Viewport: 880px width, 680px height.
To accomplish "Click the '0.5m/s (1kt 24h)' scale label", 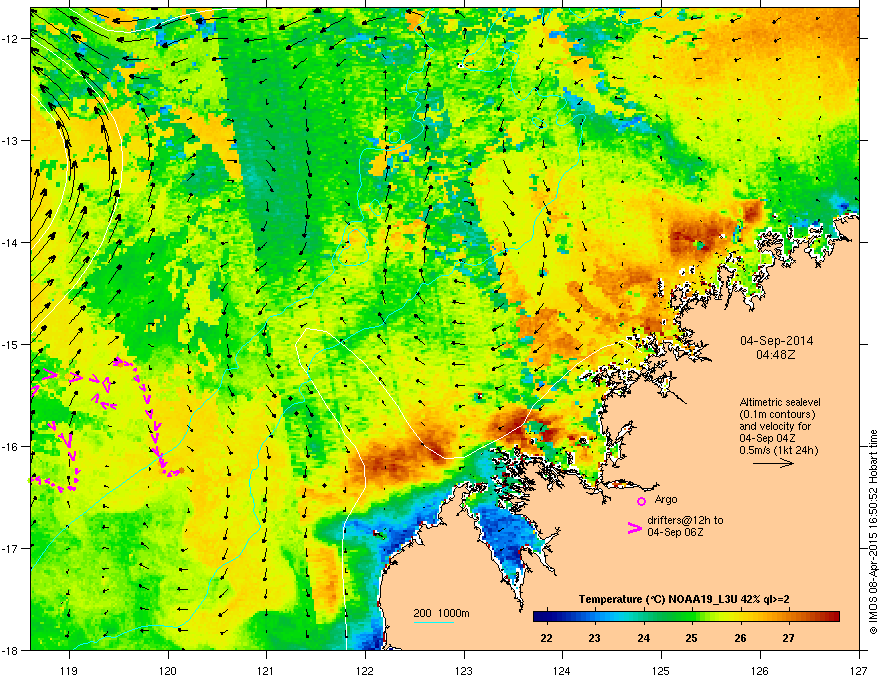I will [x=778, y=450].
